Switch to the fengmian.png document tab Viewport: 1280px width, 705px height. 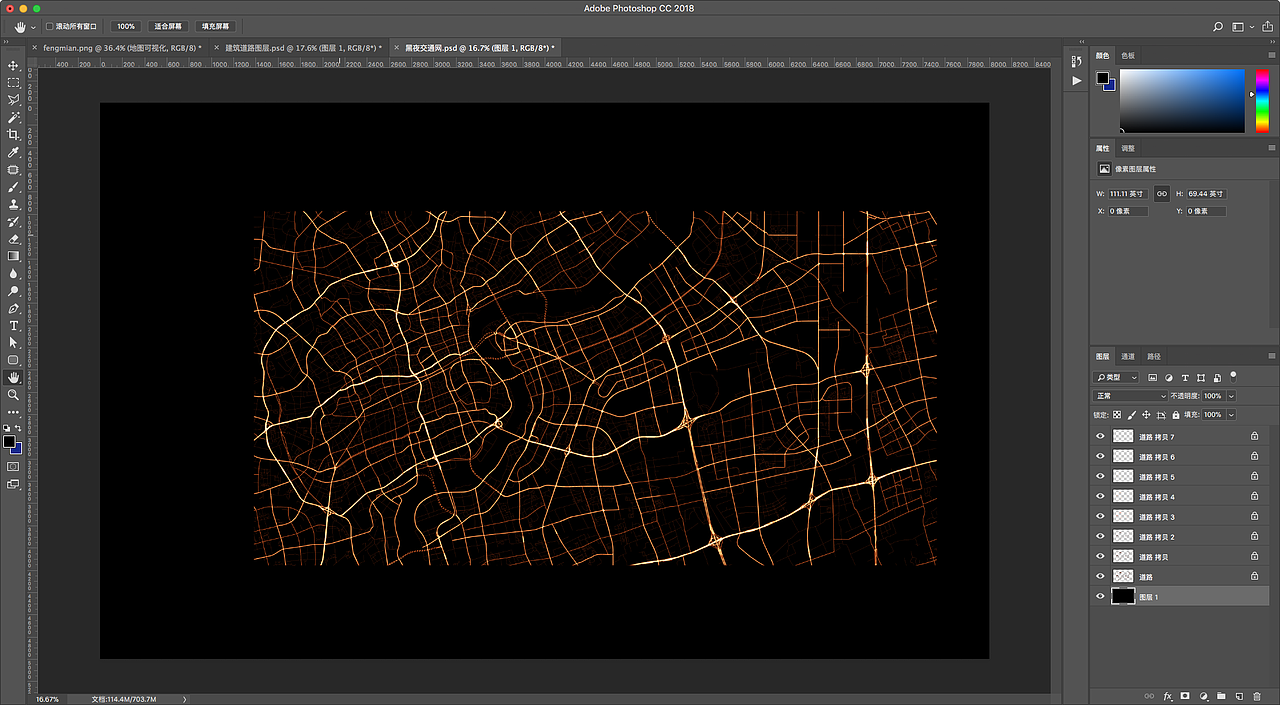click(121, 47)
